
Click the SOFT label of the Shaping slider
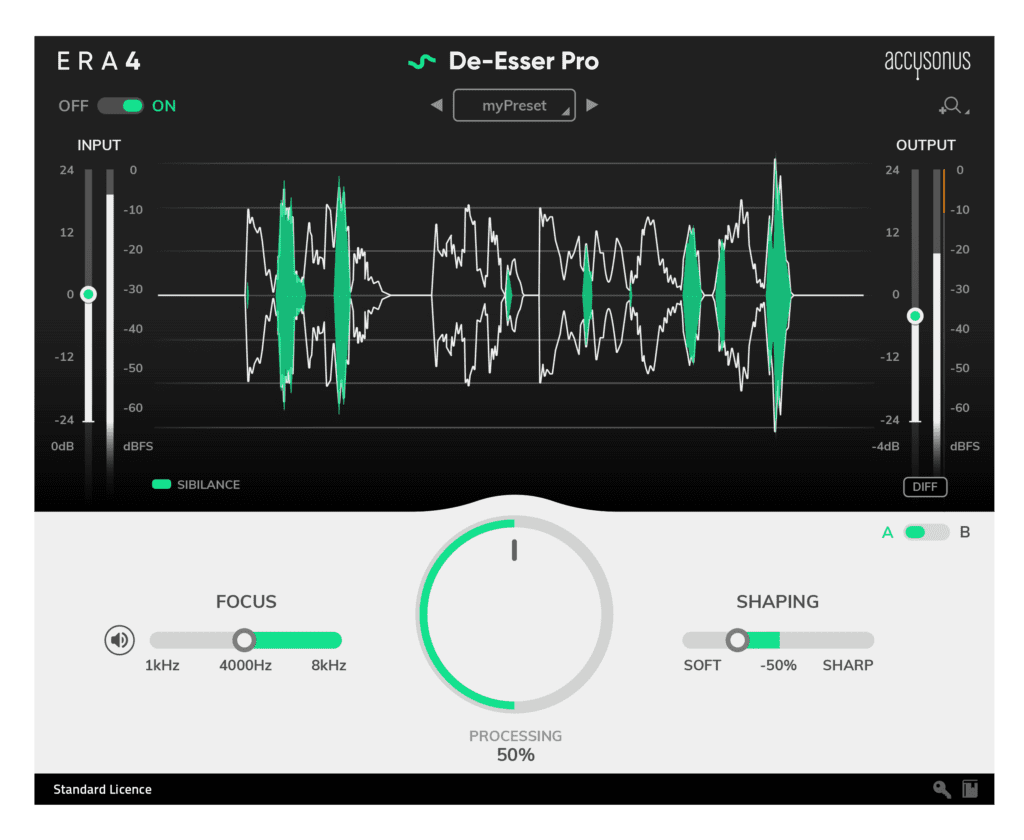coord(702,666)
